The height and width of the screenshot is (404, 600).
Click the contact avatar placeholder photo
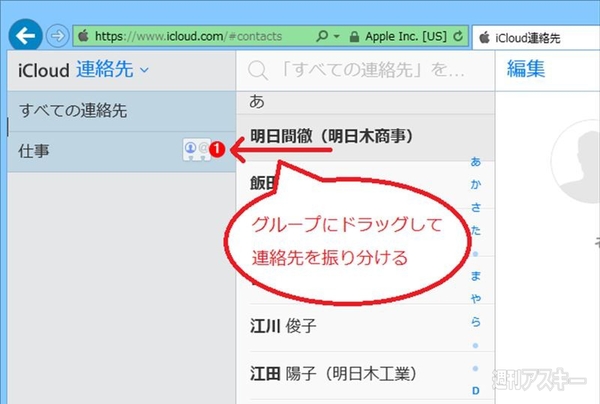coord(576,161)
